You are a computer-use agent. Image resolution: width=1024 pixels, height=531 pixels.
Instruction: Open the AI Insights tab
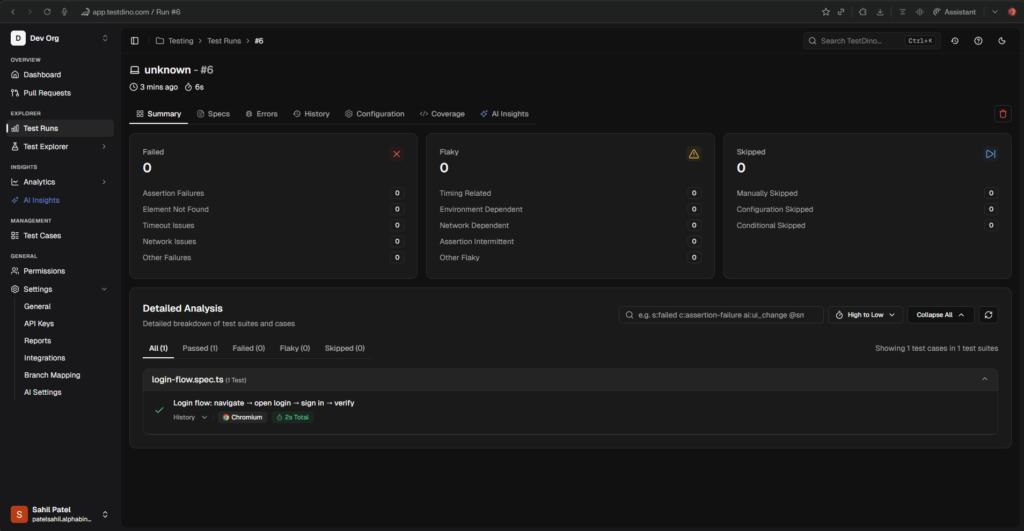coord(504,114)
